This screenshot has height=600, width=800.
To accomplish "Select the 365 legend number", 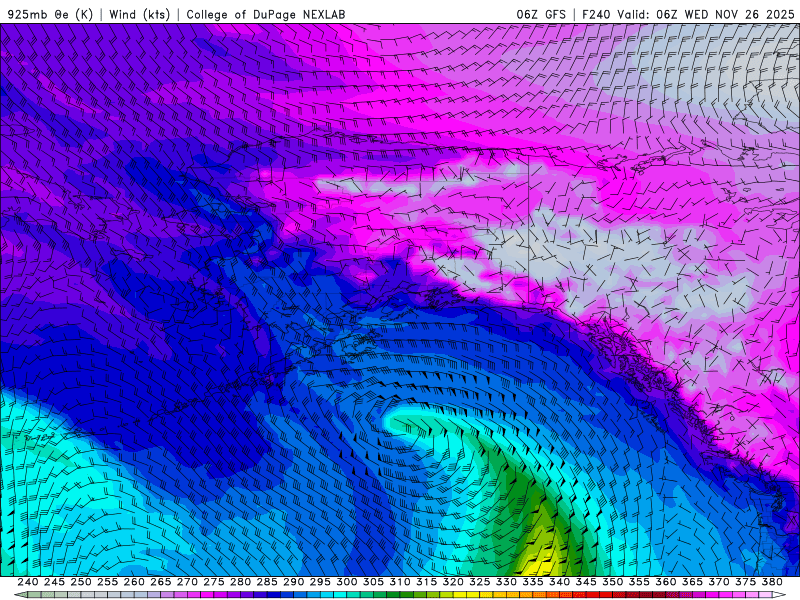I will pyautogui.click(x=692, y=582).
